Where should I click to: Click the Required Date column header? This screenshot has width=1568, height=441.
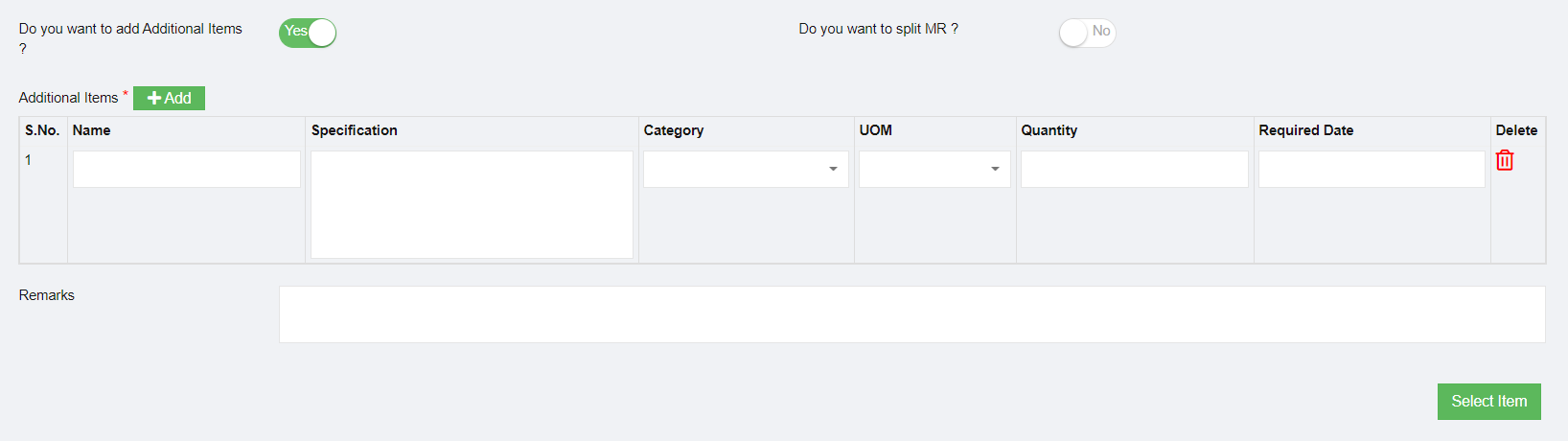tap(1306, 130)
